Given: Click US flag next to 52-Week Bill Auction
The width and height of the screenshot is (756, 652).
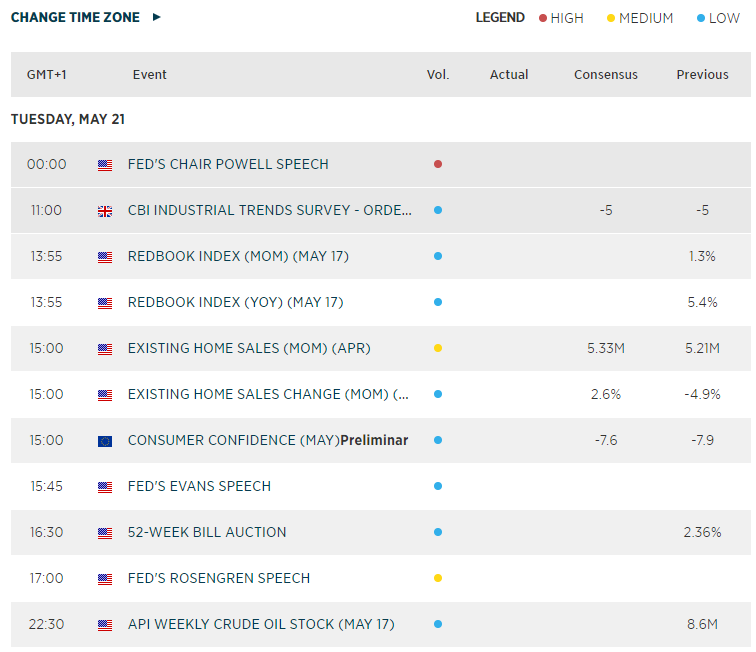Looking at the screenshot, I should click(105, 533).
